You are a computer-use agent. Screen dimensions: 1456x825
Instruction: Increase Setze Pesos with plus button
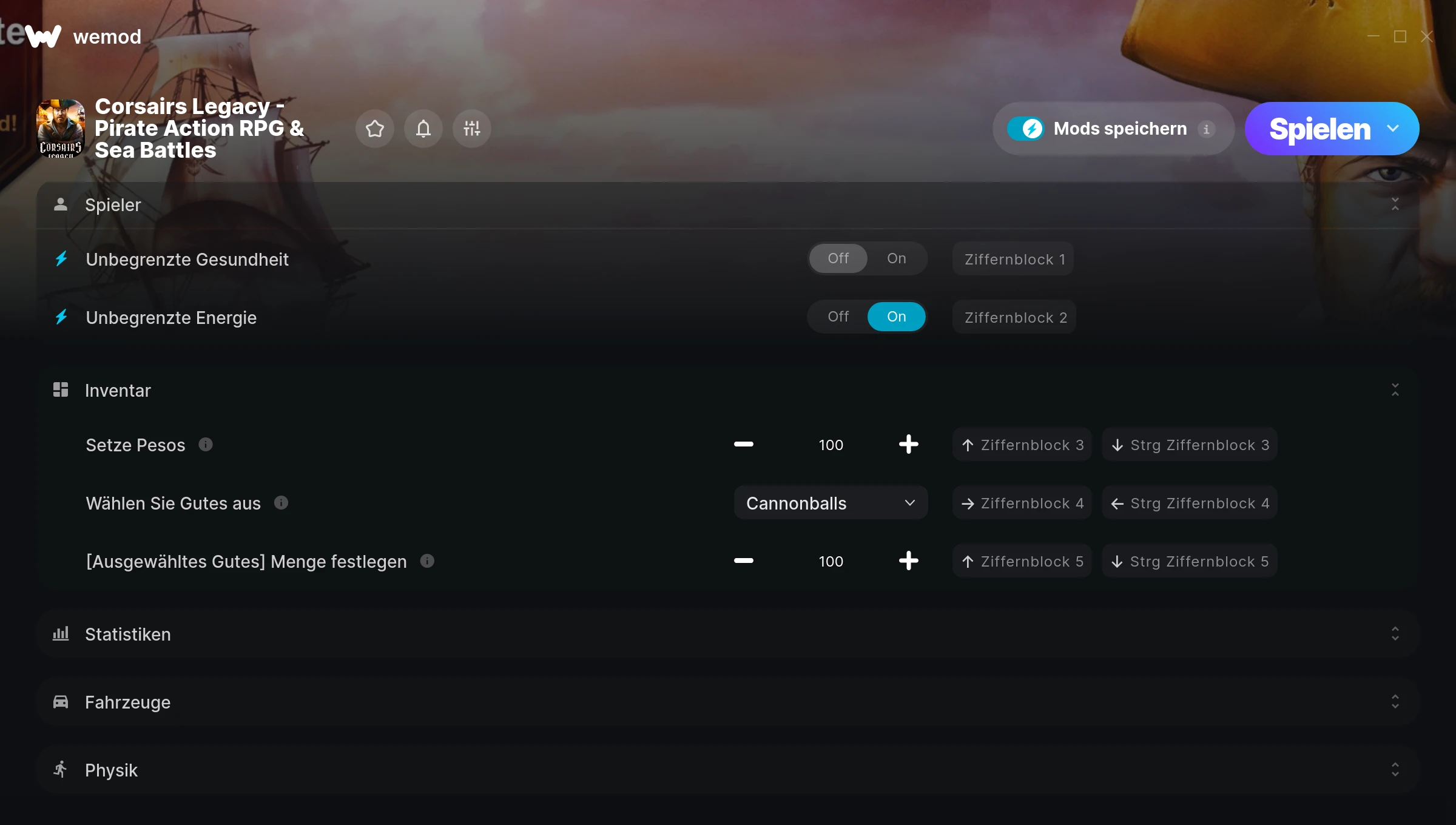point(908,445)
